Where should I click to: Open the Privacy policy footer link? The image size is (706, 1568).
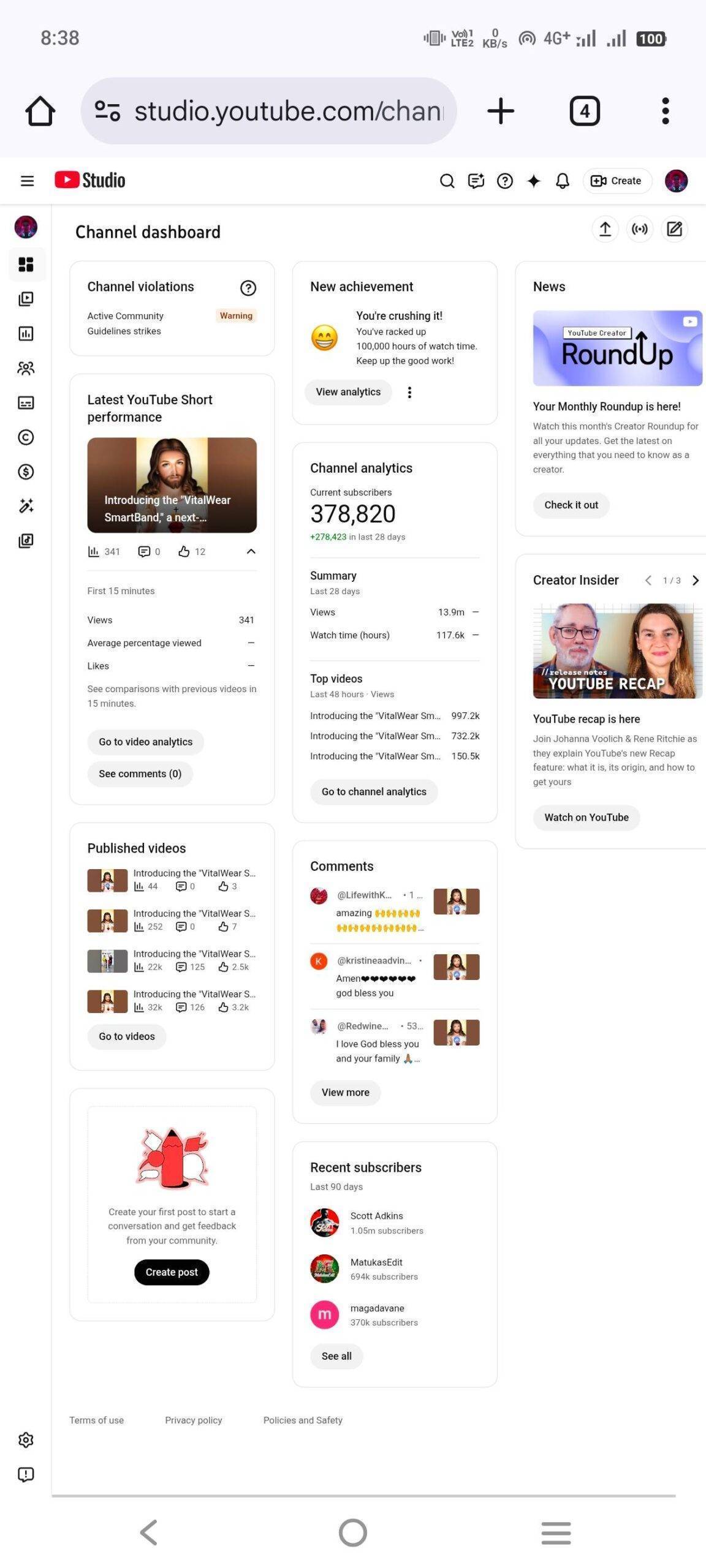tap(193, 1420)
